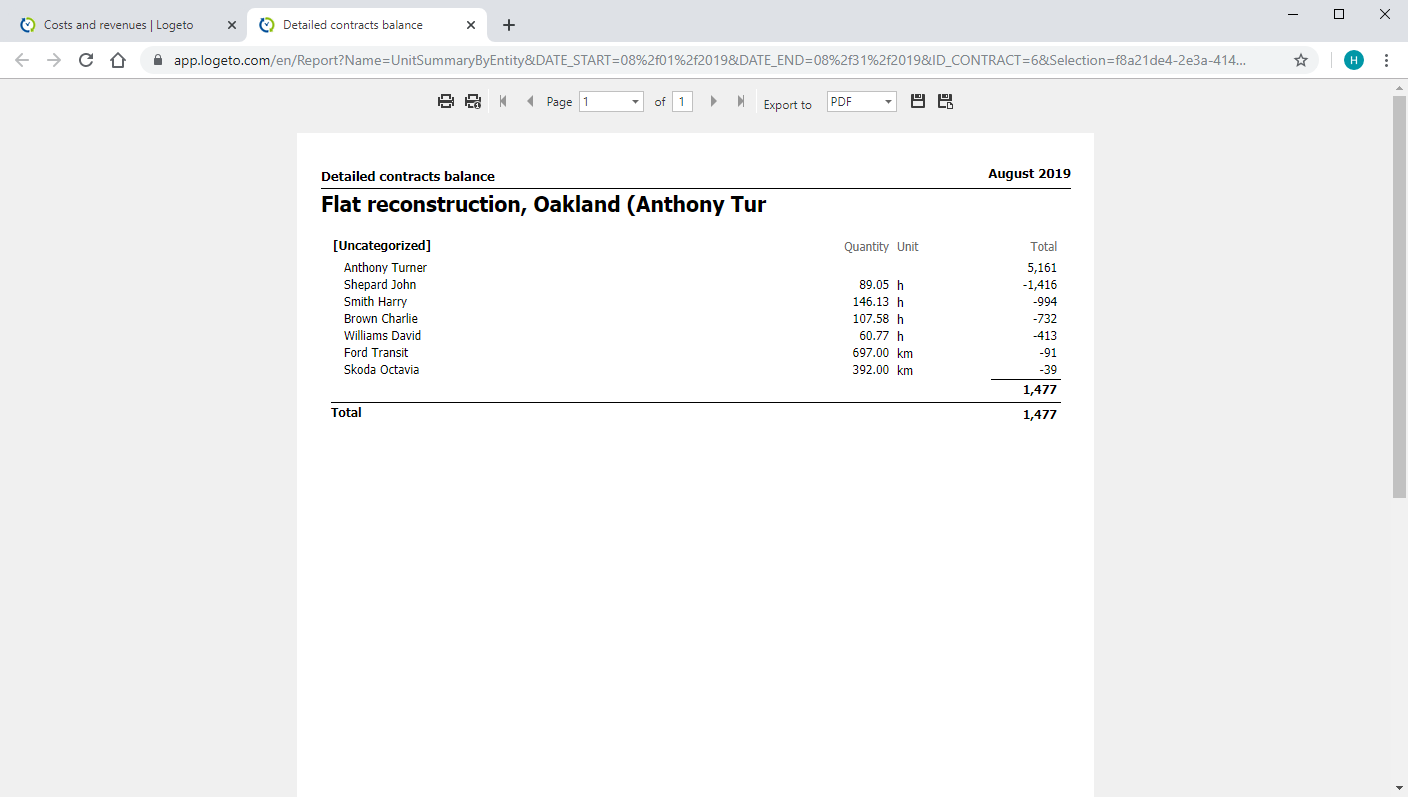This screenshot has height=797, width=1408.
Task: View site security lock information
Action: point(157,60)
